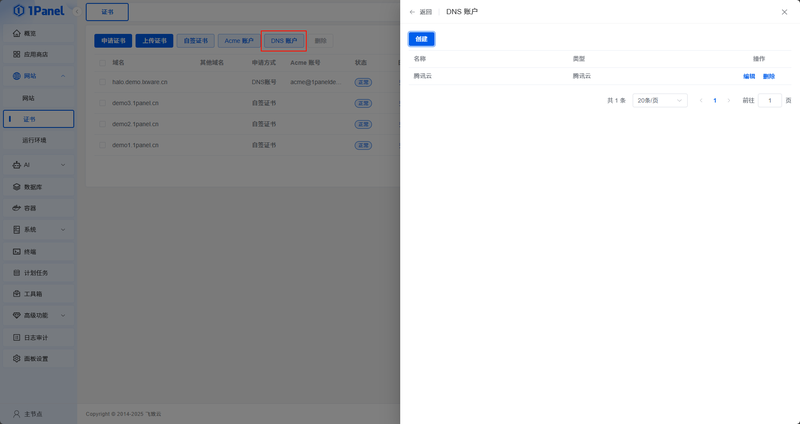Open the 20条/页 page size dropdown
Image resolution: width=800 pixels, height=424 pixels.
click(x=660, y=101)
